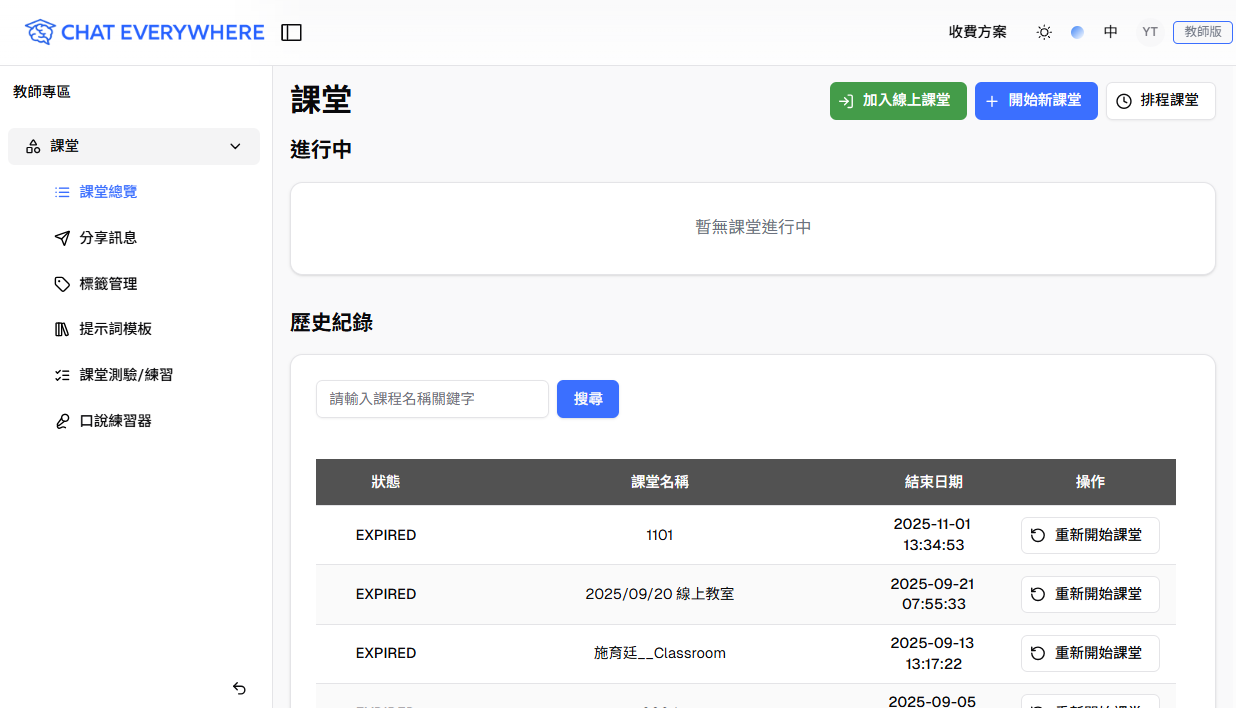Click the Chat Everywhere logo
This screenshot has width=1236, height=708.
click(145, 32)
